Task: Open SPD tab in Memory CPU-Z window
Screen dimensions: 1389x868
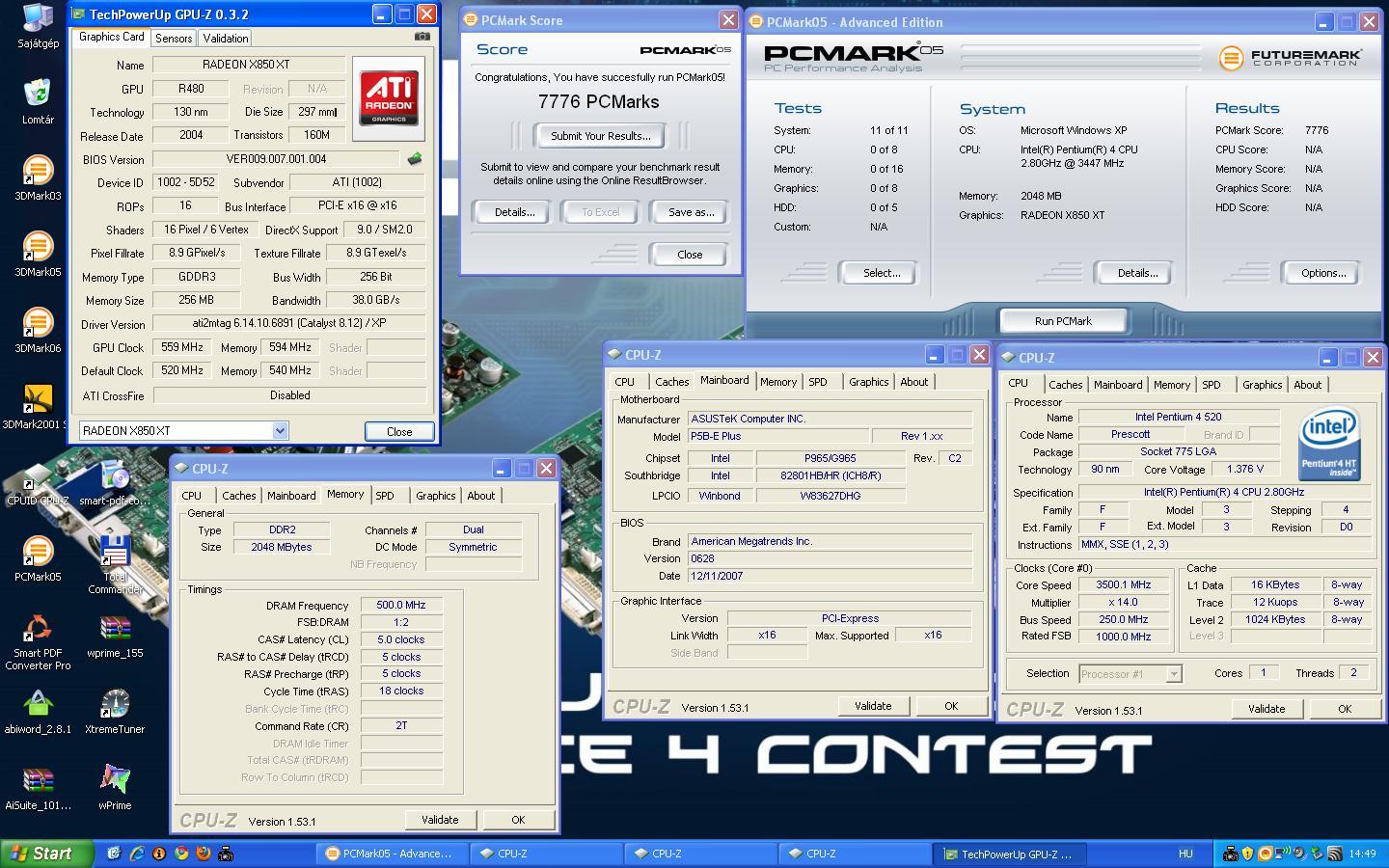Action: coord(385,496)
